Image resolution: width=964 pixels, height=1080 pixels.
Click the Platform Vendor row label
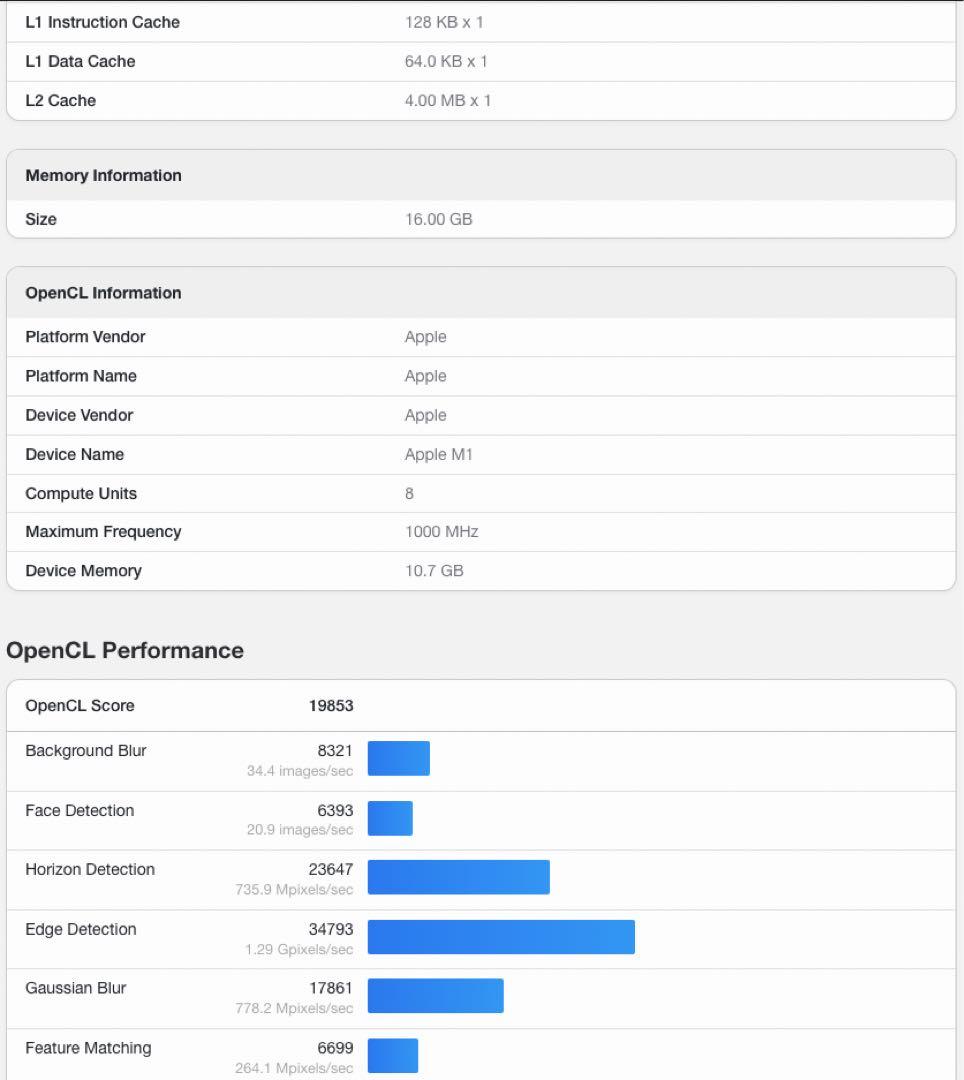pyautogui.click(x=85, y=337)
